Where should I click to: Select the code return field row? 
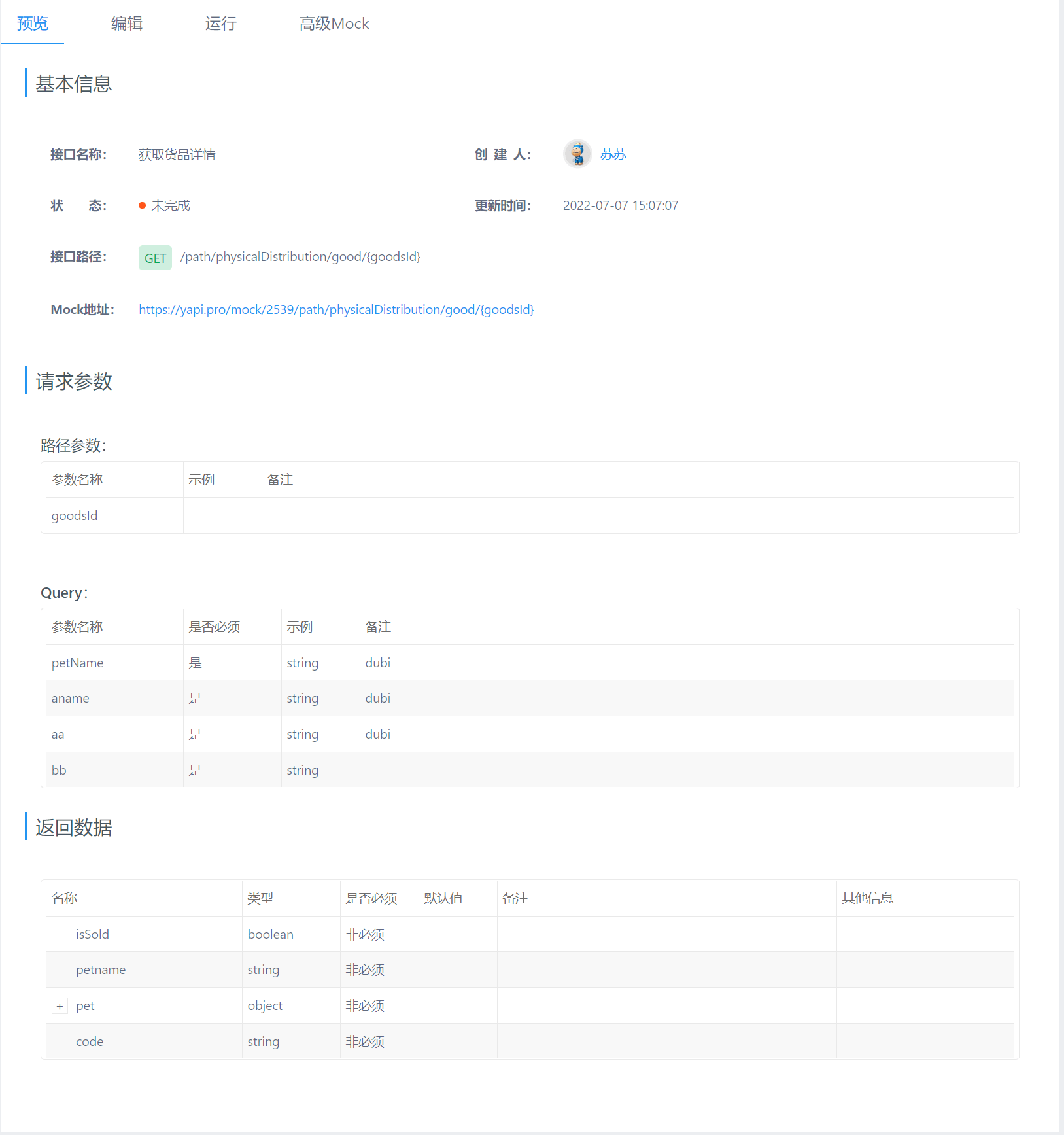[x=90, y=1041]
